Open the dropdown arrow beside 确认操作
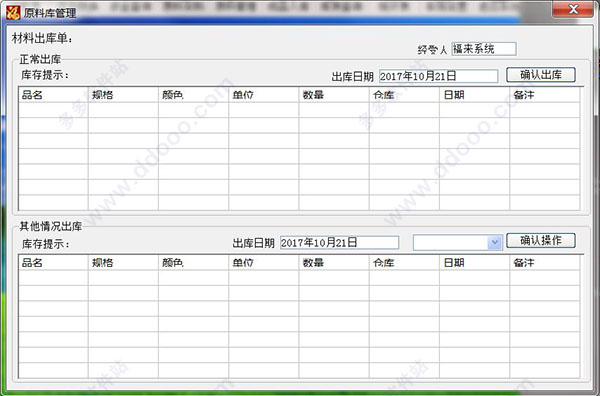 click(x=495, y=243)
